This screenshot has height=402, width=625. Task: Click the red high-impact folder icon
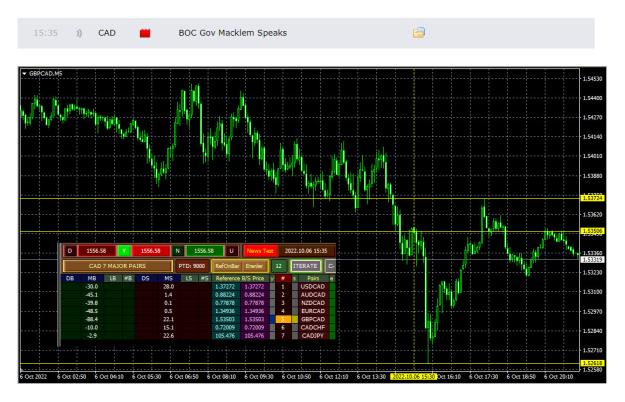(x=145, y=33)
